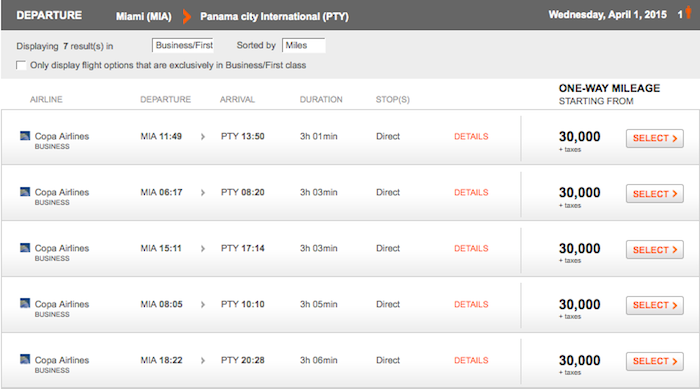Select the MIA 08:05 flight
This screenshot has height=389, width=700.
(654, 305)
